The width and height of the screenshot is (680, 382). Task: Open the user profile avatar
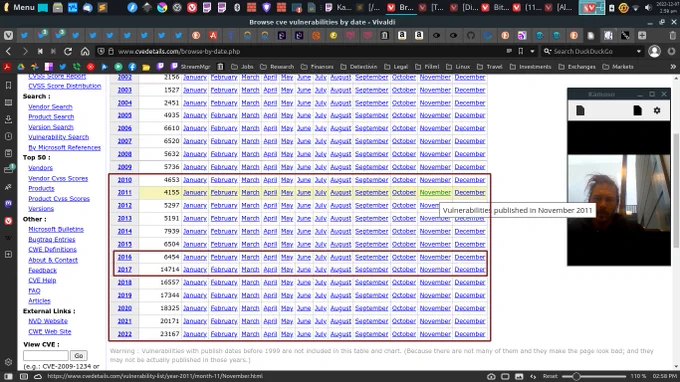654,51
